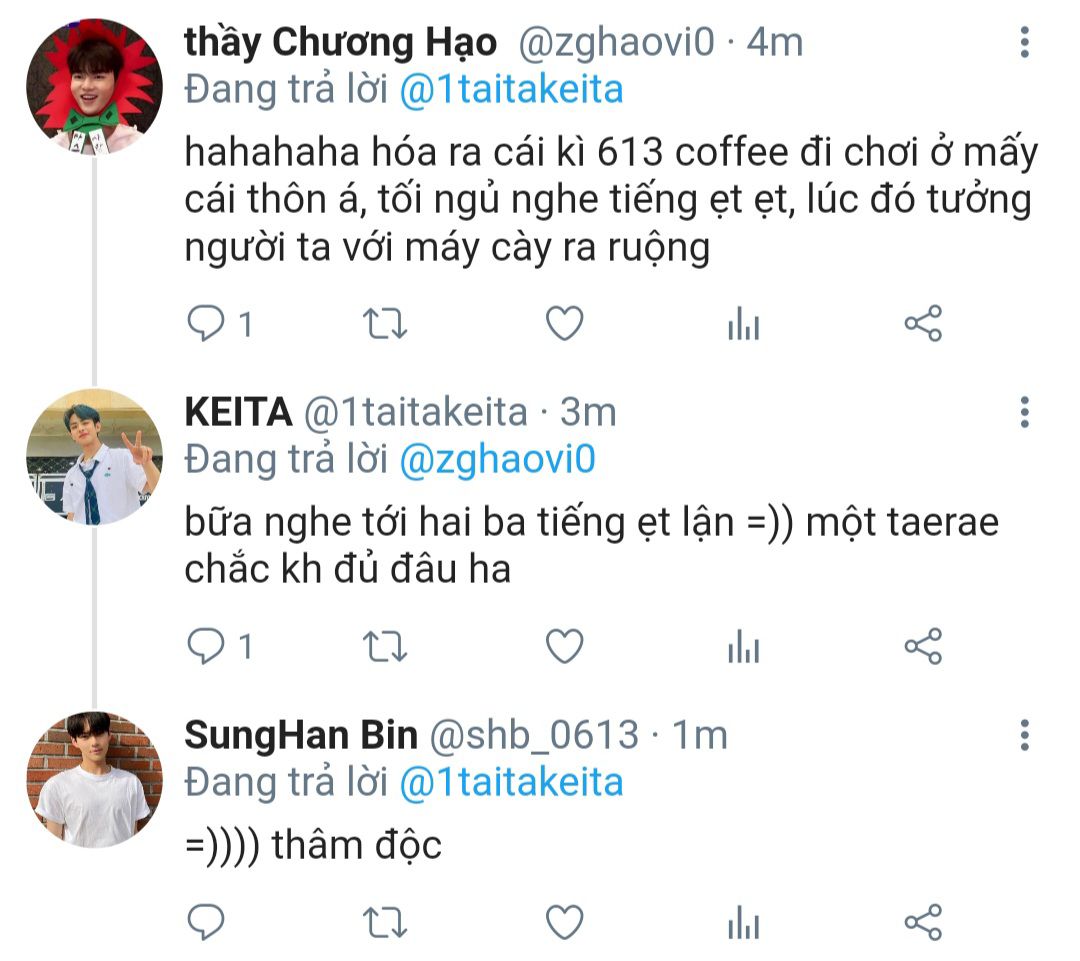Open @1taitakeita mention in SungHan Bin's reply

(x=511, y=783)
